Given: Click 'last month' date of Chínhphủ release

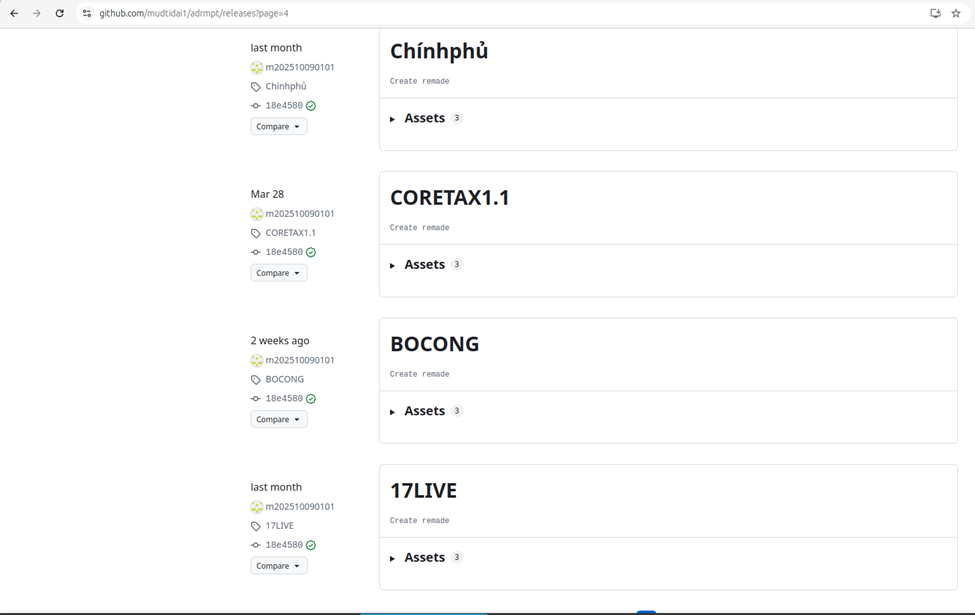Looking at the screenshot, I should [276, 48].
